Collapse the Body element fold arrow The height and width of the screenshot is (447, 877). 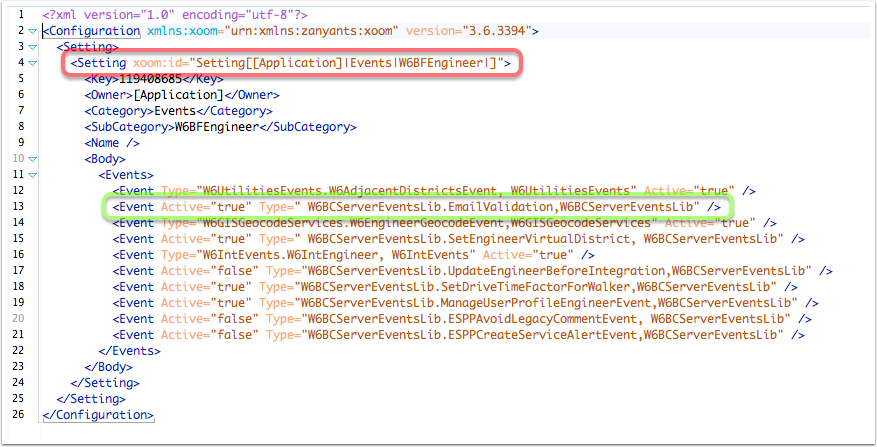(x=33, y=159)
